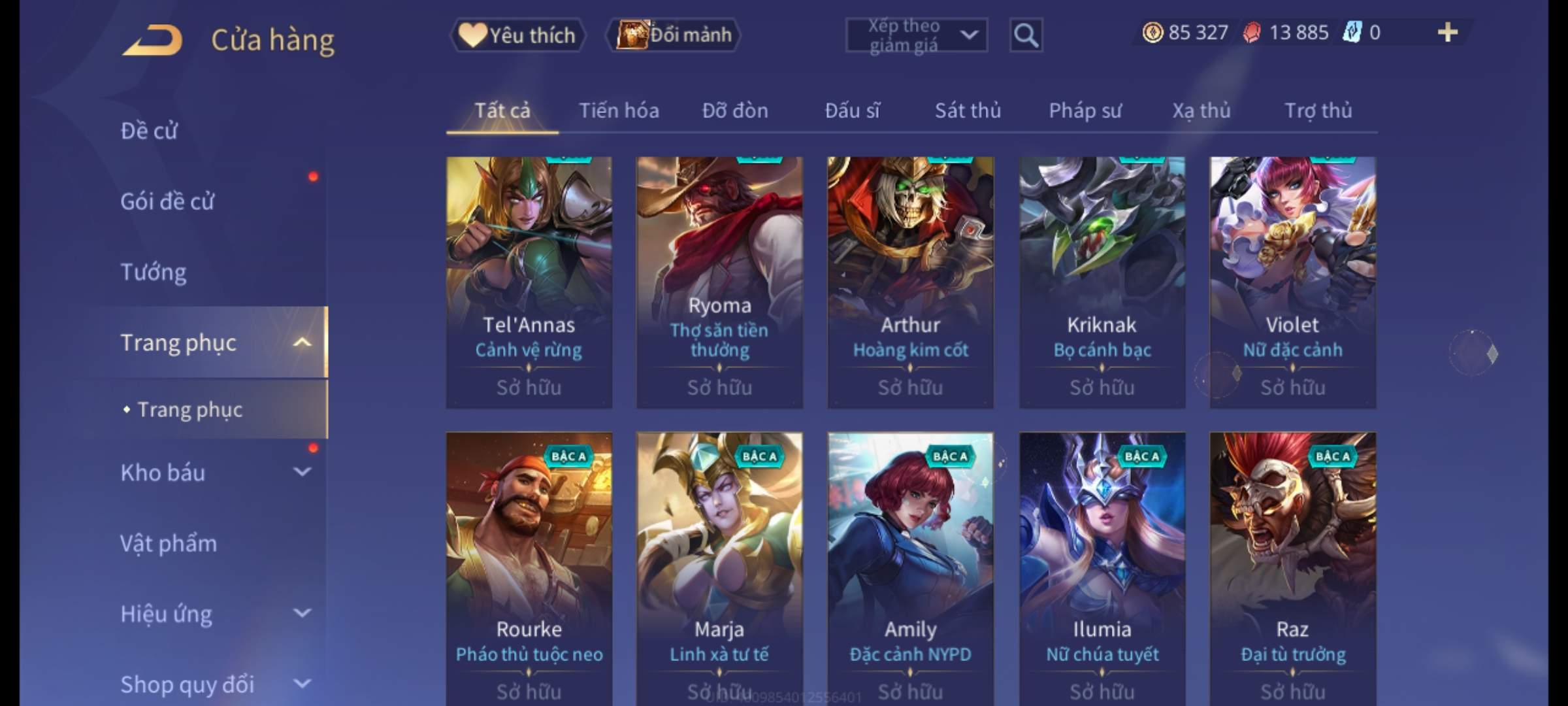Switch to the Pháp sư tab

click(1085, 110)
